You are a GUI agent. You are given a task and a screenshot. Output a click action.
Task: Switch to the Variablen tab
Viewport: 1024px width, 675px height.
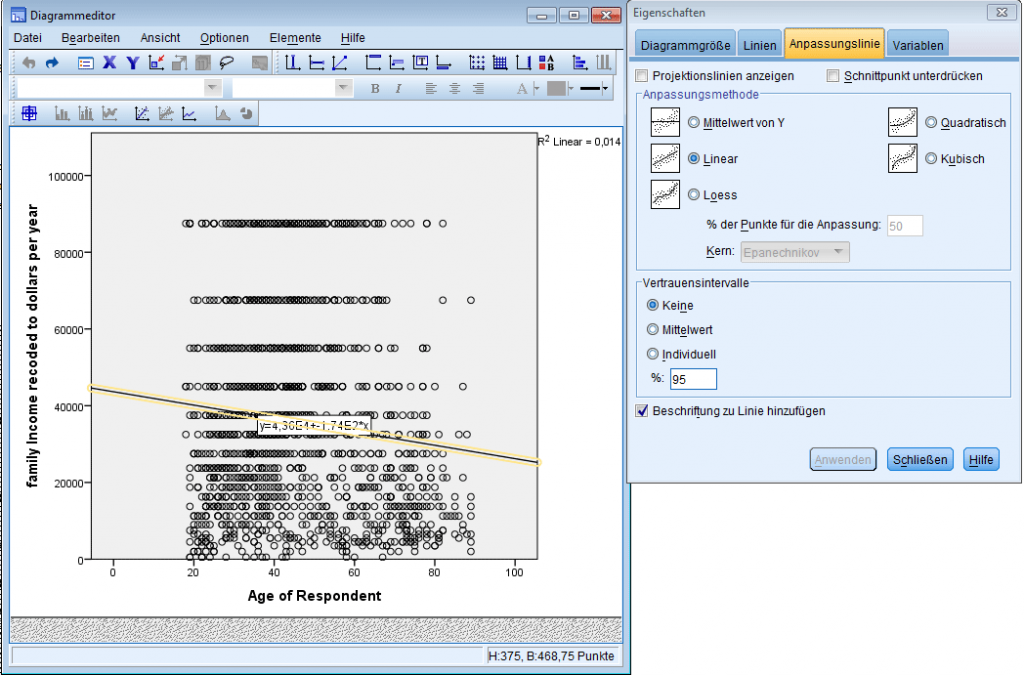(918, 43)
